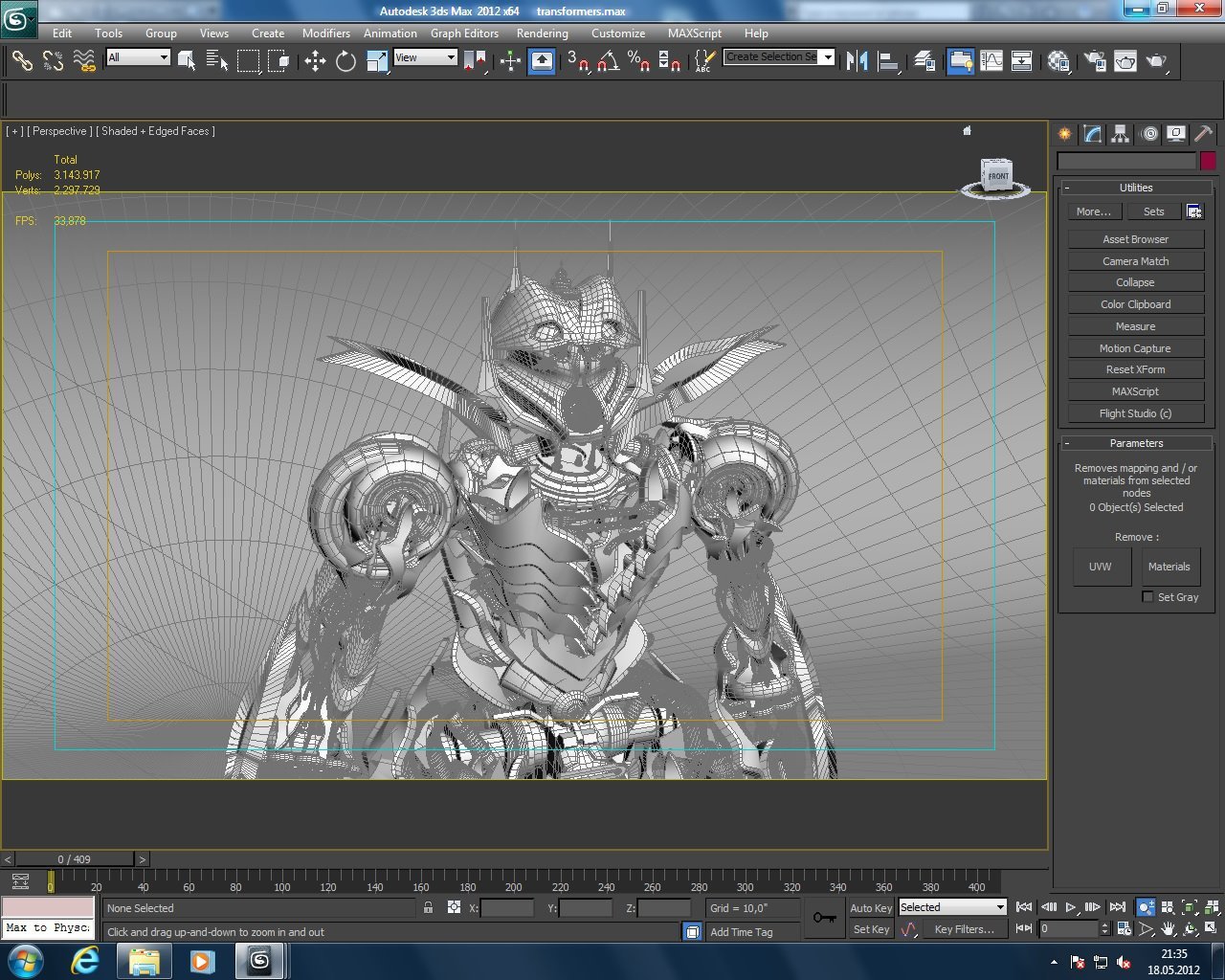The width and height of the screenshot is (1225, 980).
Task: Enable the Set Gray checkbox
Action: [1147, 597]
